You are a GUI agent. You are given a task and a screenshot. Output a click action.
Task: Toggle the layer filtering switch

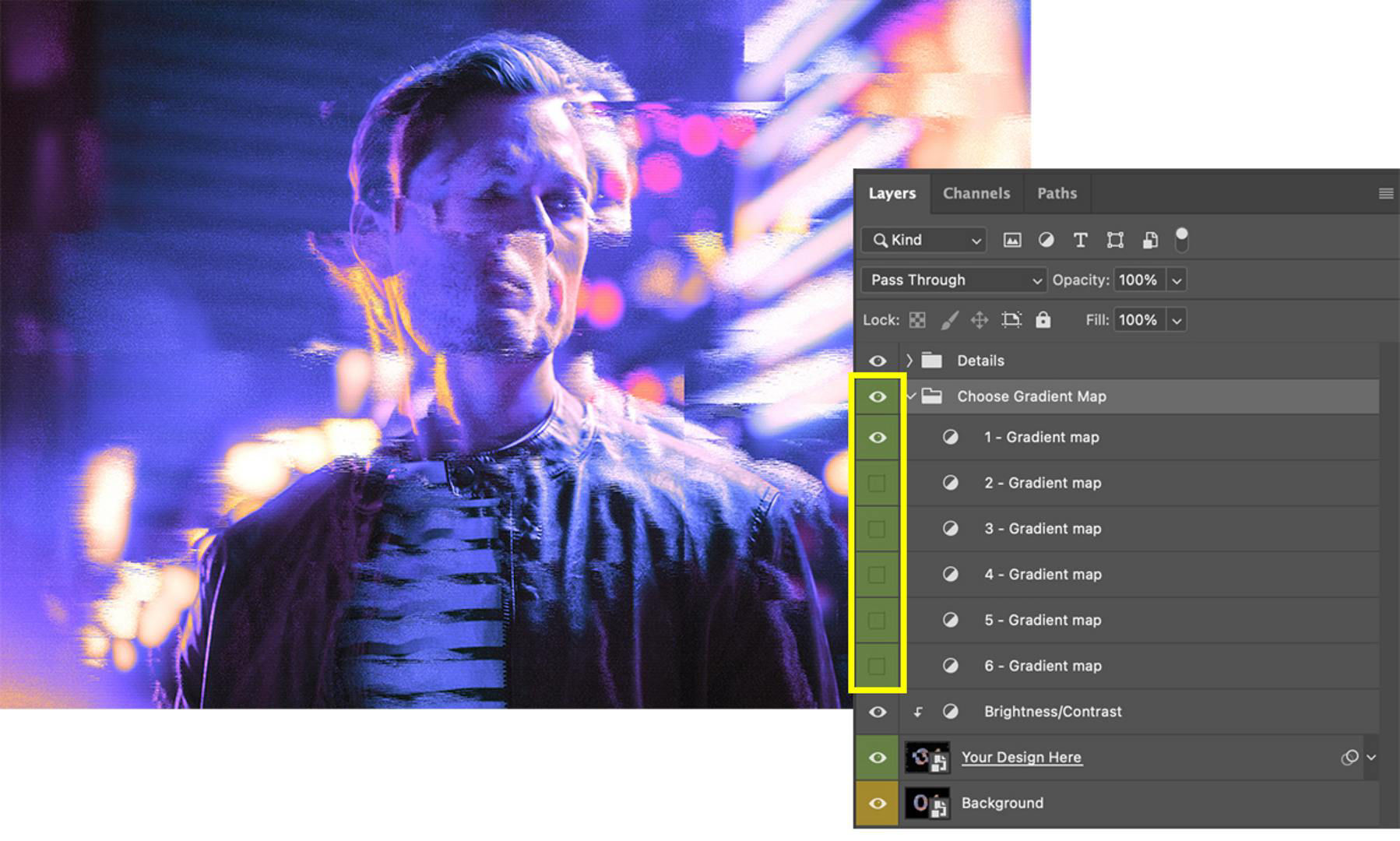click(x=1182, y=240)
